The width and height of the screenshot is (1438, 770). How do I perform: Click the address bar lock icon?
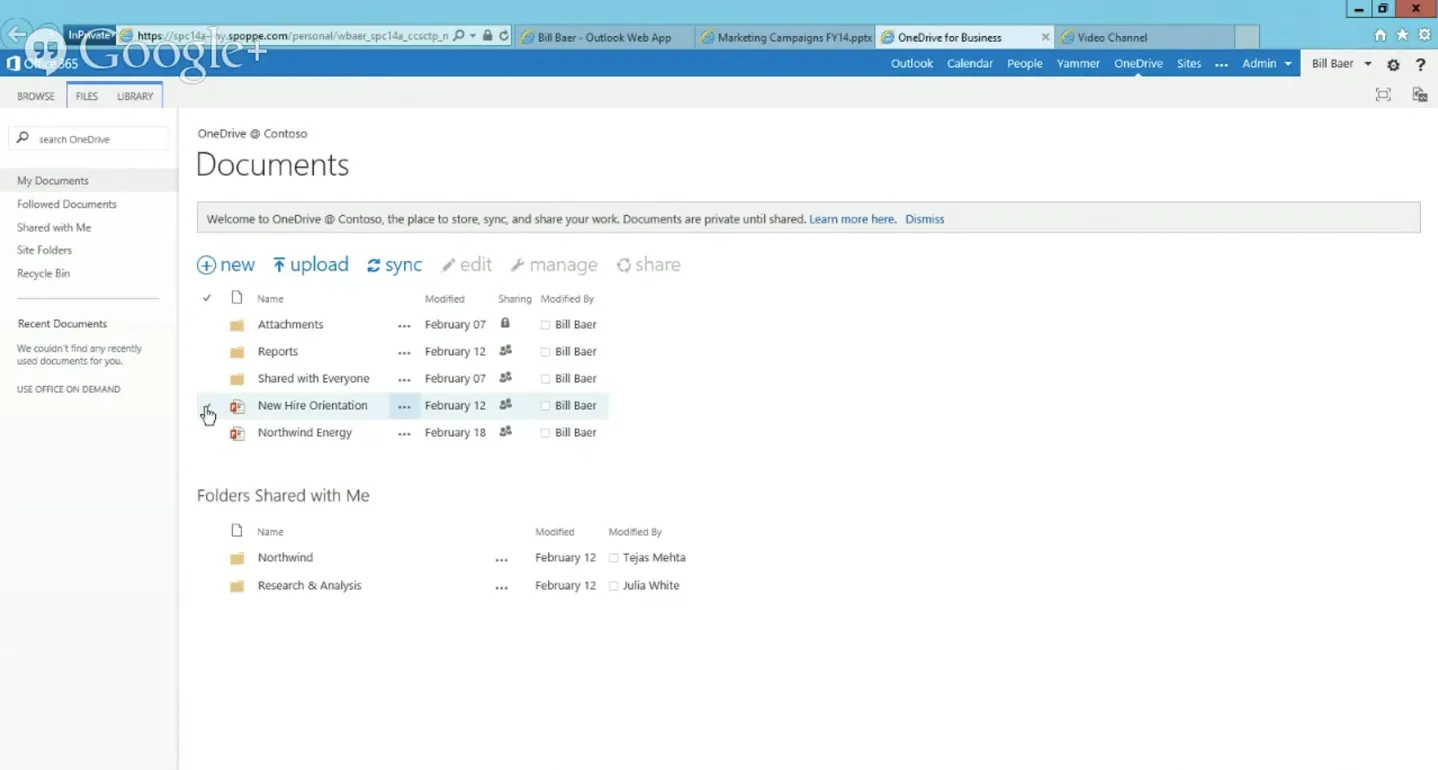tap(487, 36)
